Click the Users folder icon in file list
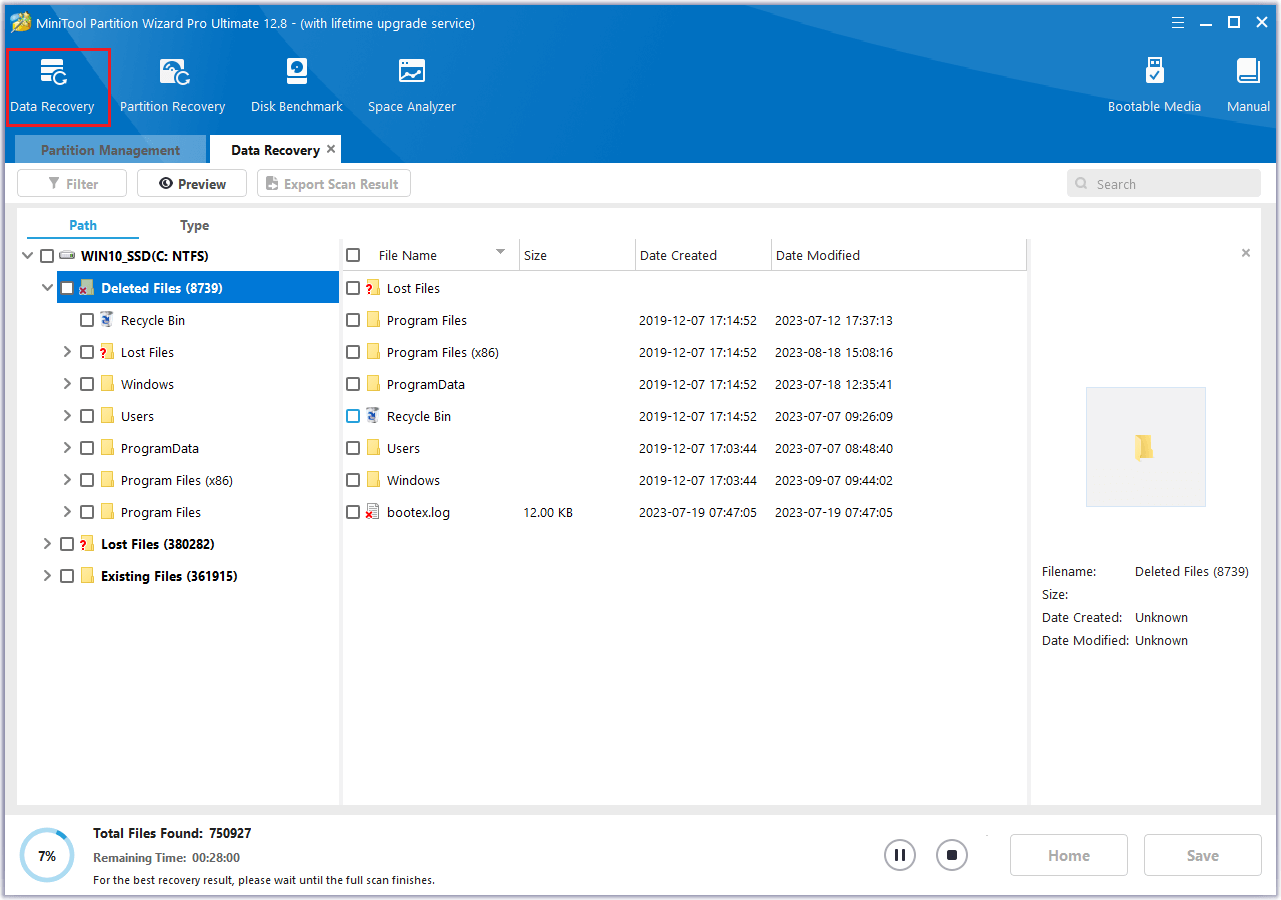This screenshot has width=1281, height=900. [x=373, y=448]
